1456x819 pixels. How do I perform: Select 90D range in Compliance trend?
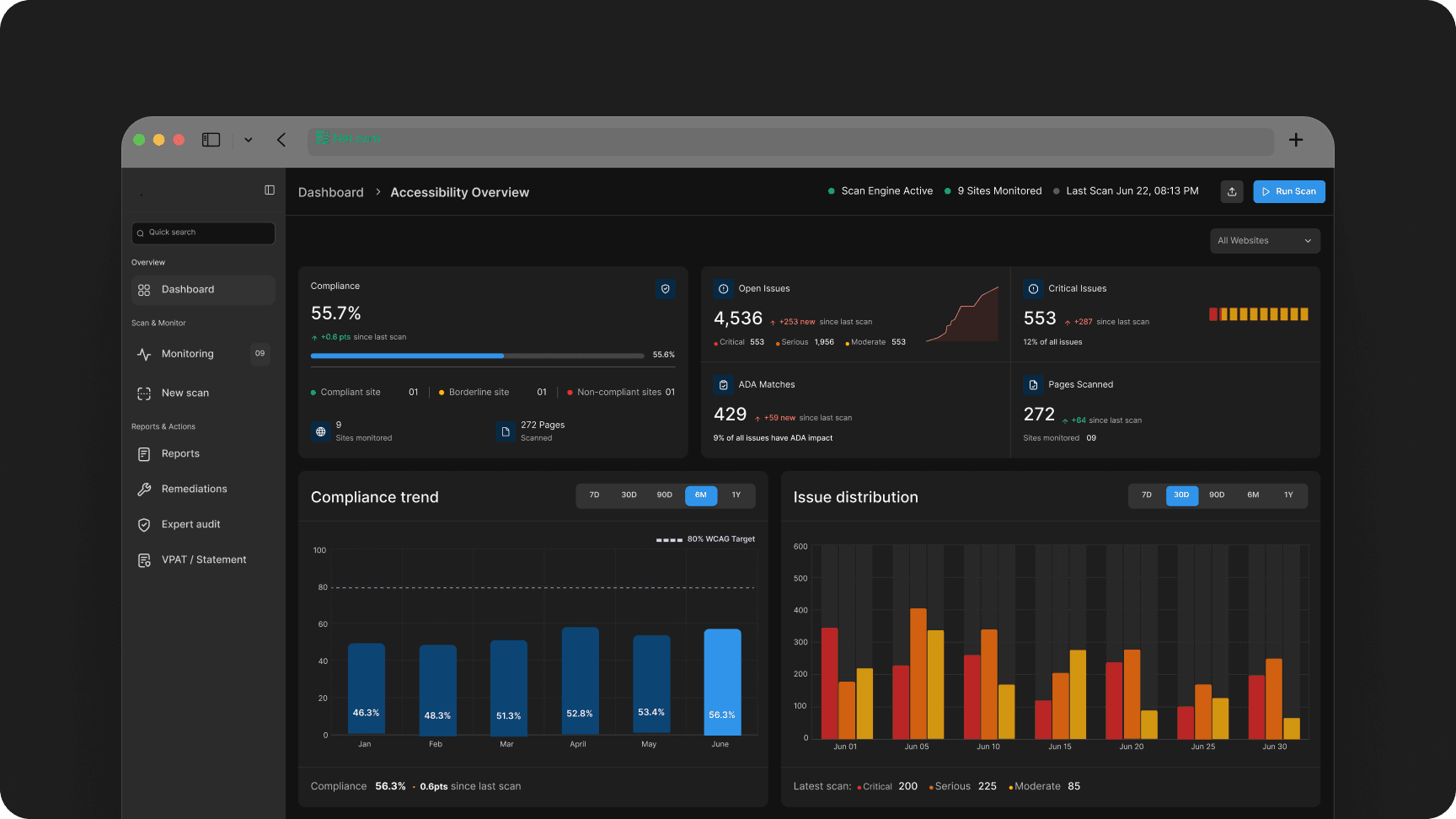tap(665, 495)
